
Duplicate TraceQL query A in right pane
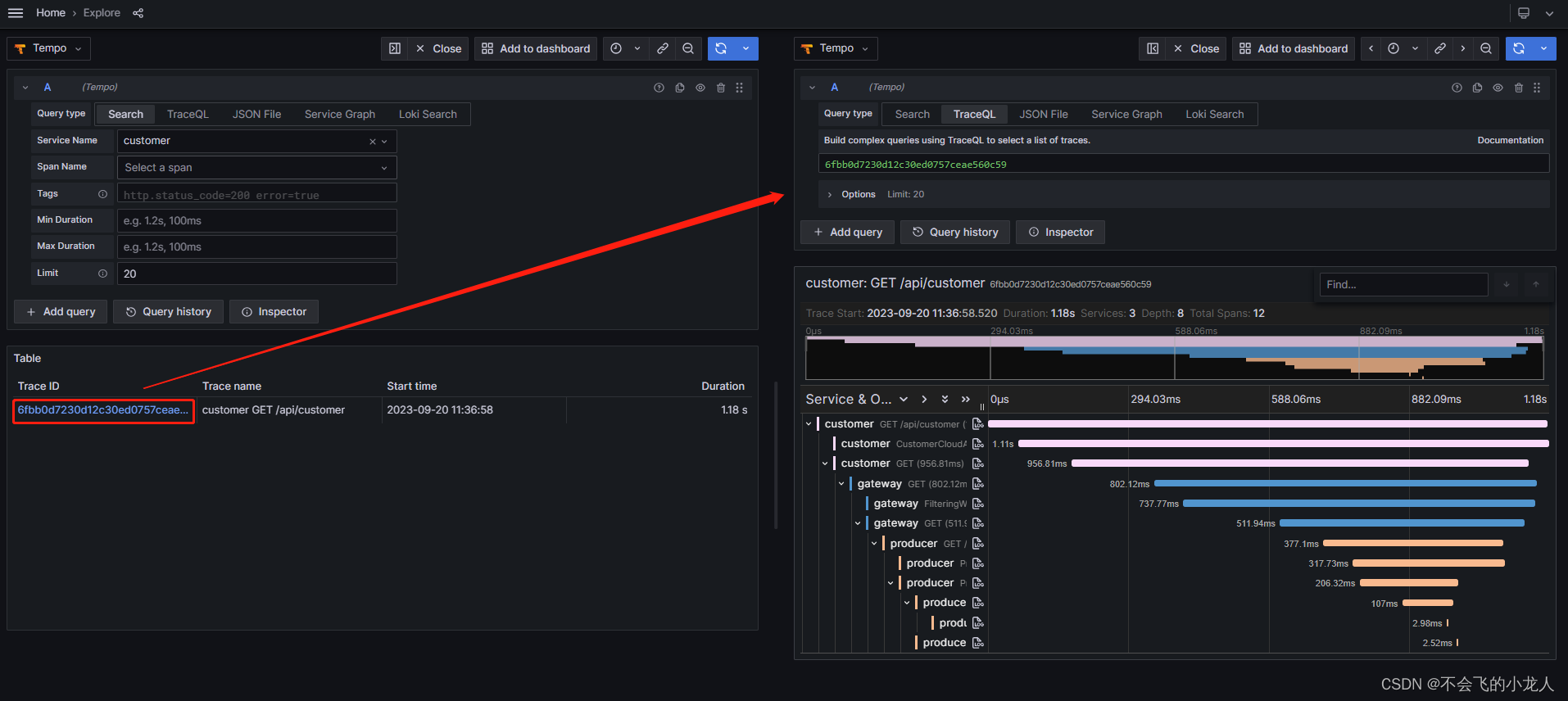(x=1478, y=88)
